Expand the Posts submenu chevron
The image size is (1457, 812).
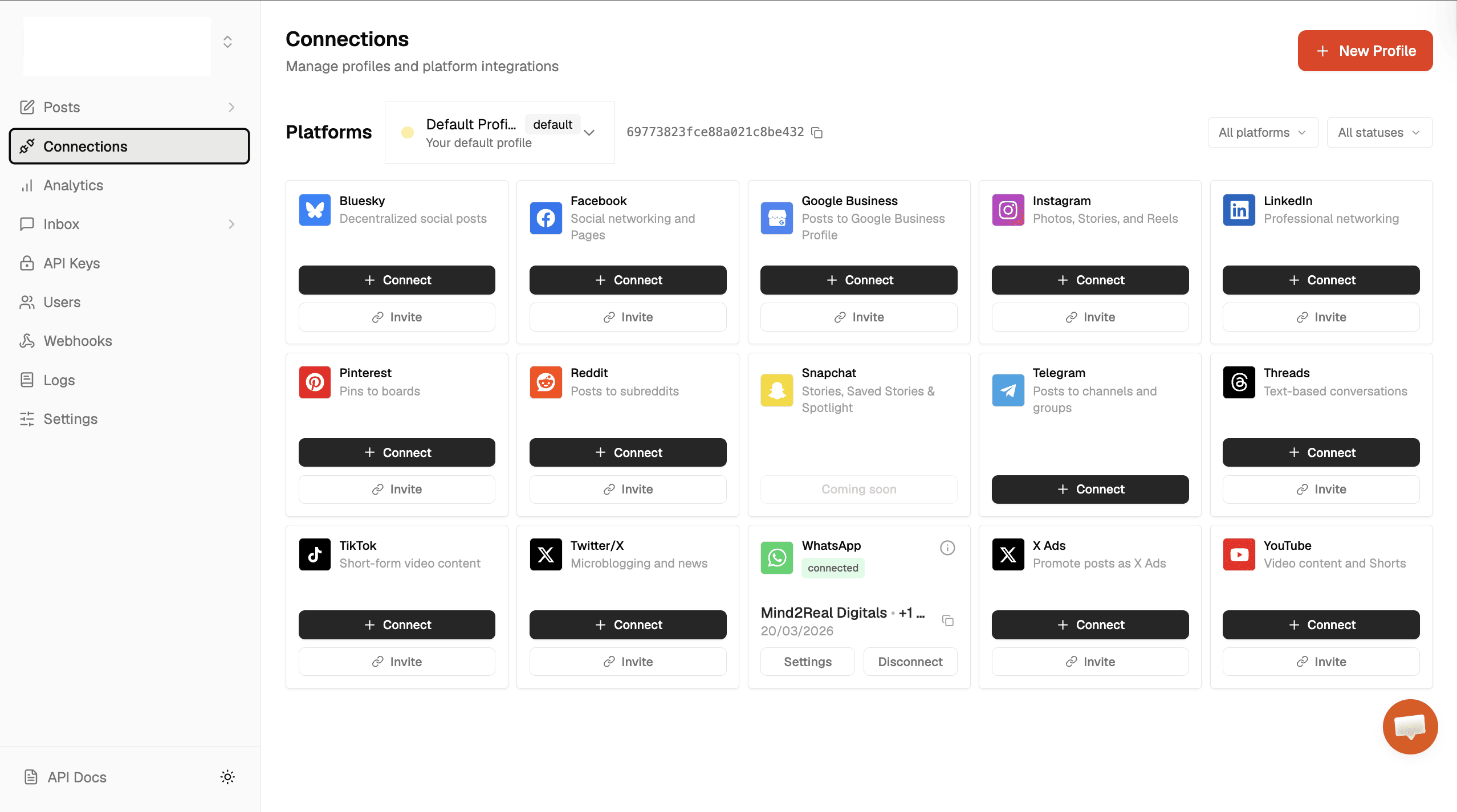[231, 107]
